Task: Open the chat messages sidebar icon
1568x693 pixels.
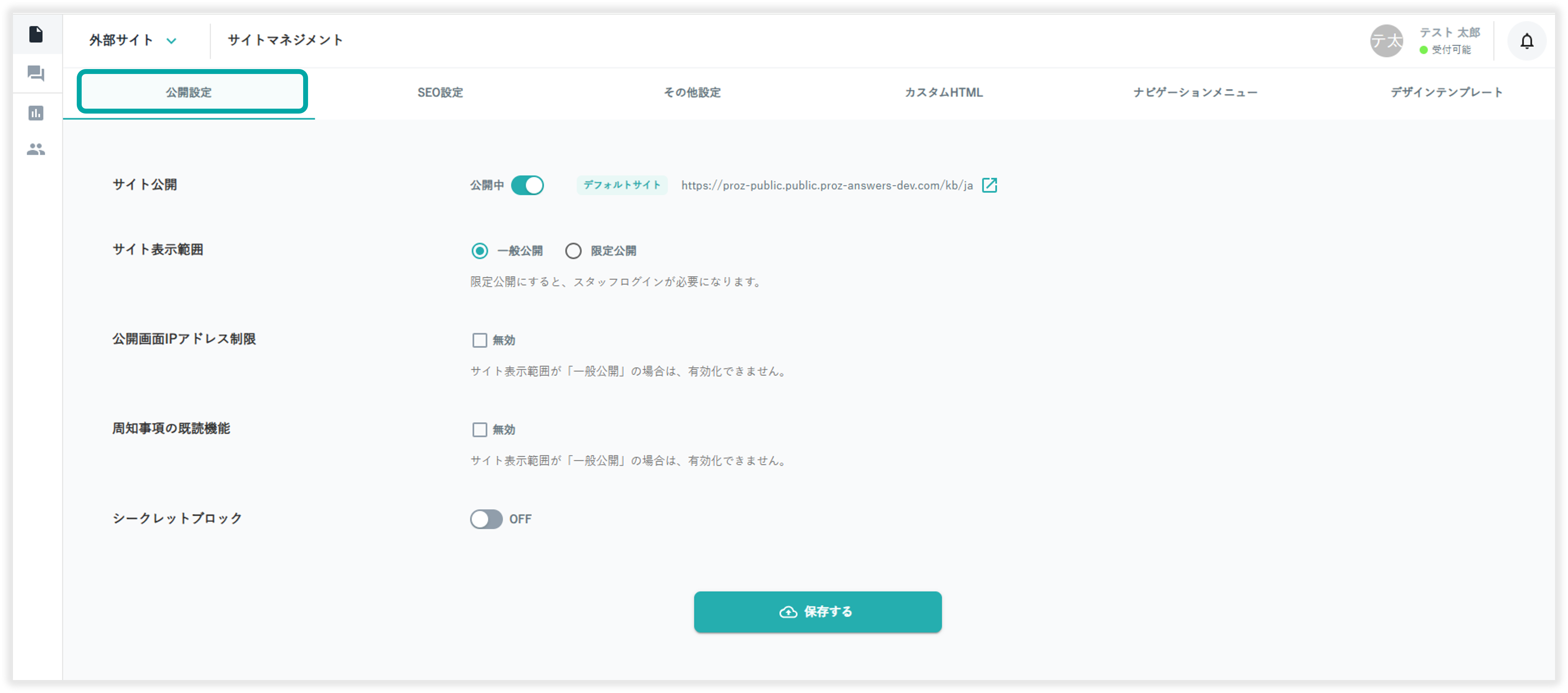Action: pos(36,74)
